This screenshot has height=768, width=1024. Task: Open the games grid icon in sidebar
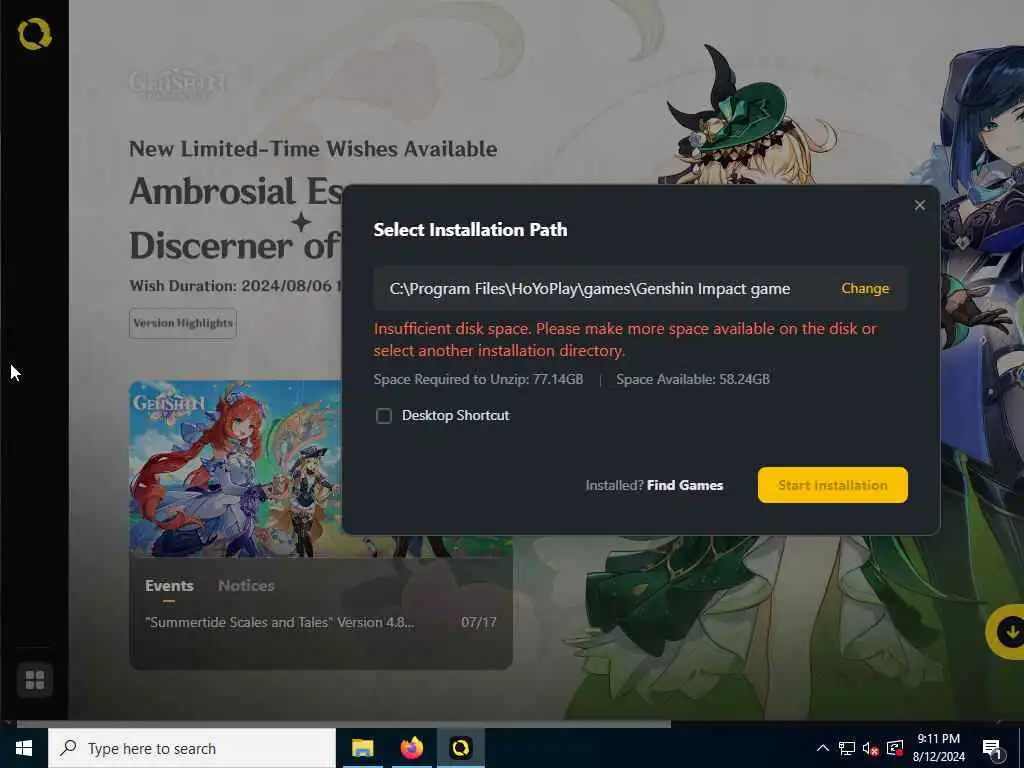tap(35, 680)
